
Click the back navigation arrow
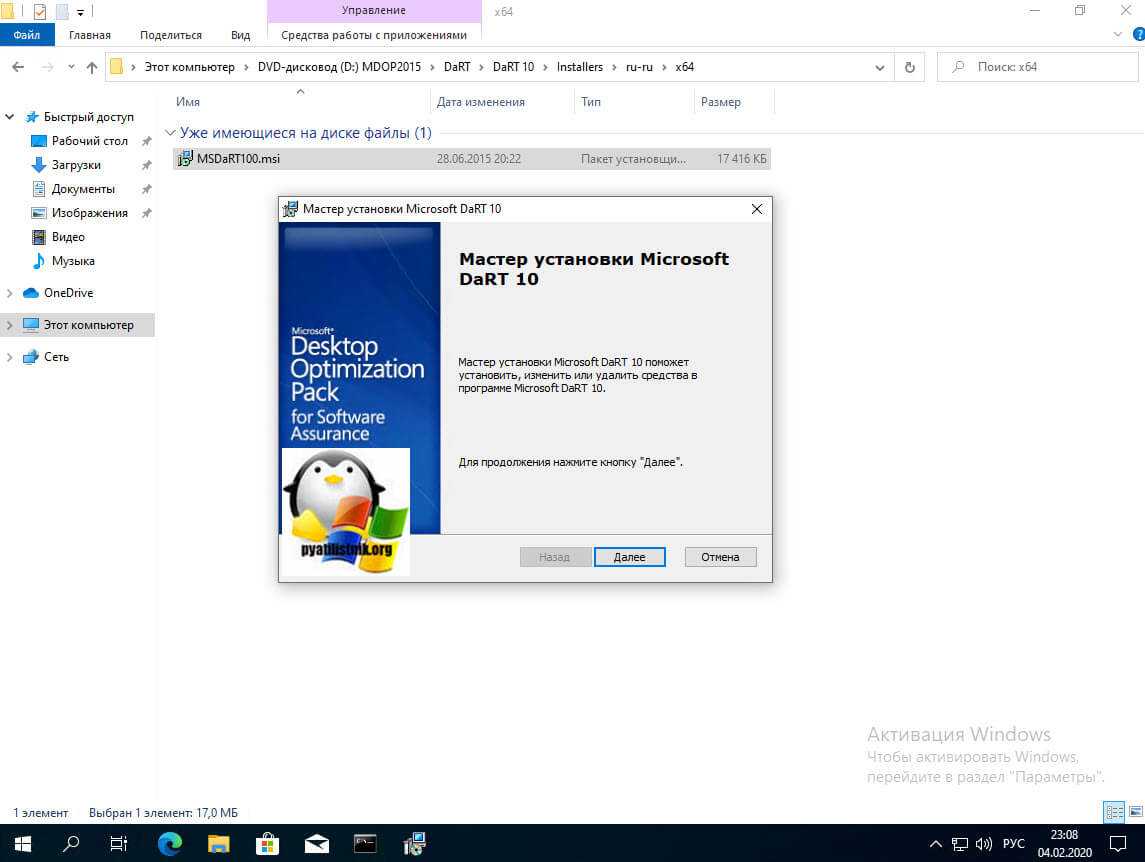click(18, 67)
